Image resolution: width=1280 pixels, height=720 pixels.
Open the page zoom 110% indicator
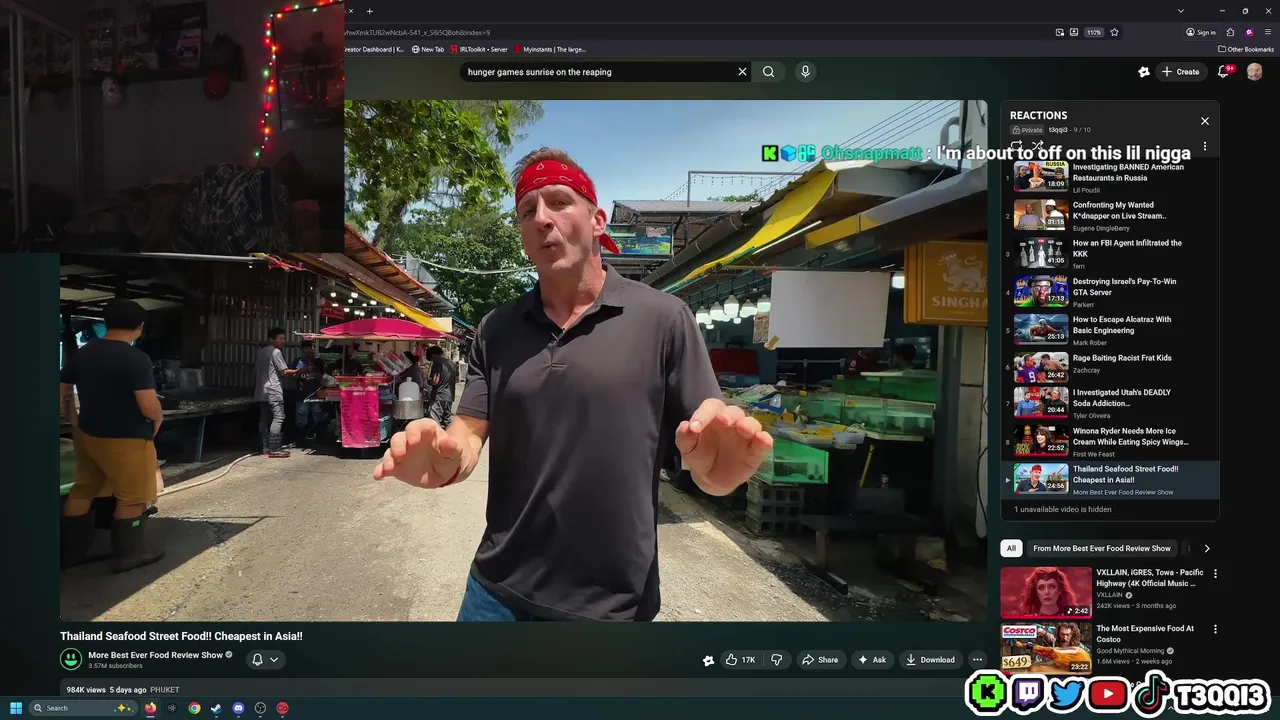pyautogui.click(x=1094, y=32)
